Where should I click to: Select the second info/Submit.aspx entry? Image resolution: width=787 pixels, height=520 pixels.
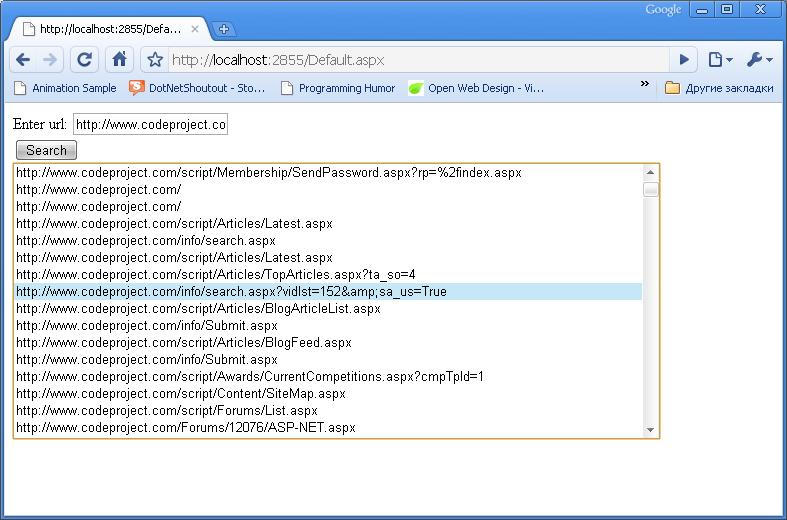(328, 360)
